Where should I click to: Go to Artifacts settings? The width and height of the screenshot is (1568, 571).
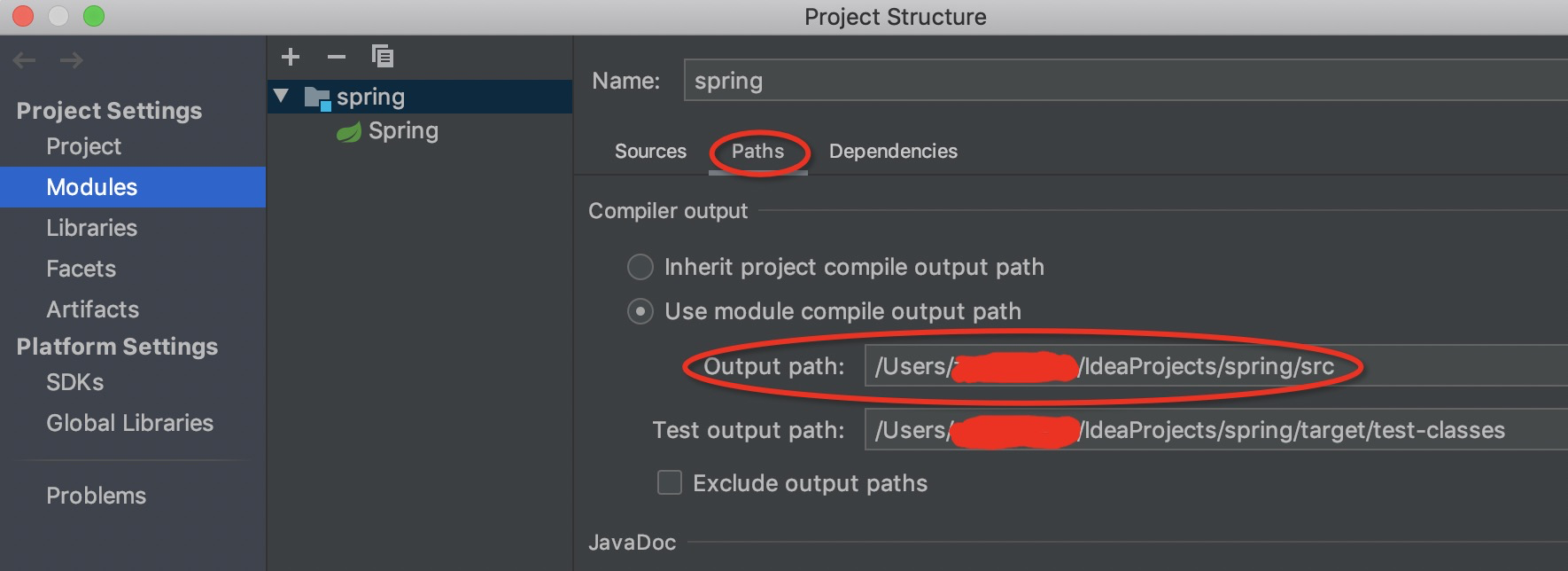point(93,309)
